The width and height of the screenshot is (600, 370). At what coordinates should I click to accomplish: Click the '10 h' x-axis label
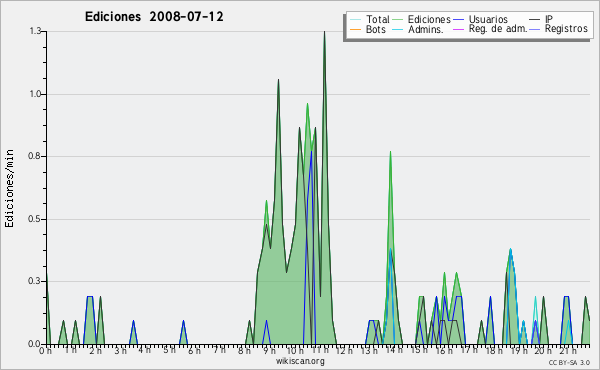[295, 351]
